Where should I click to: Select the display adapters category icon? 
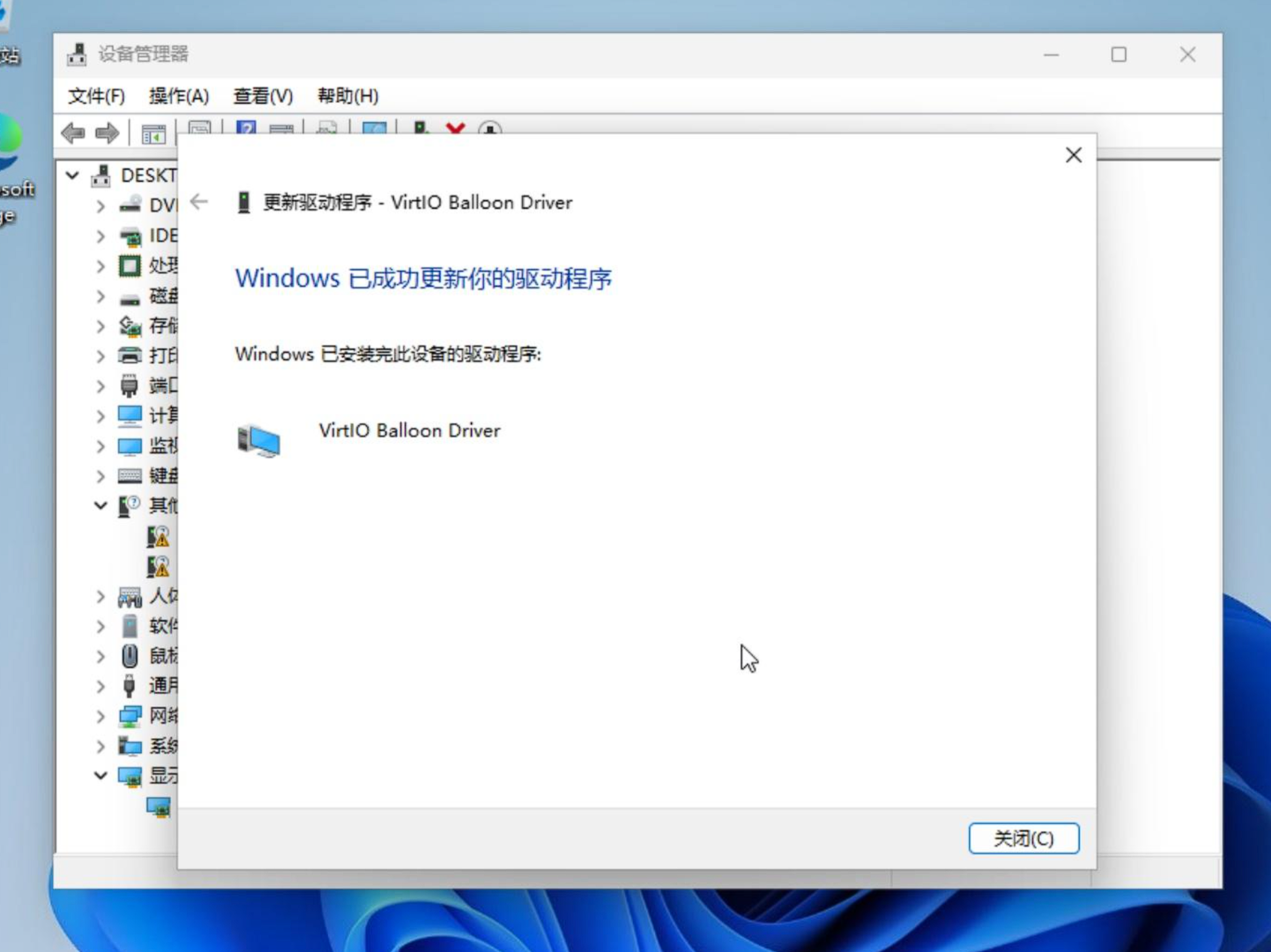[x=130, y=776]
